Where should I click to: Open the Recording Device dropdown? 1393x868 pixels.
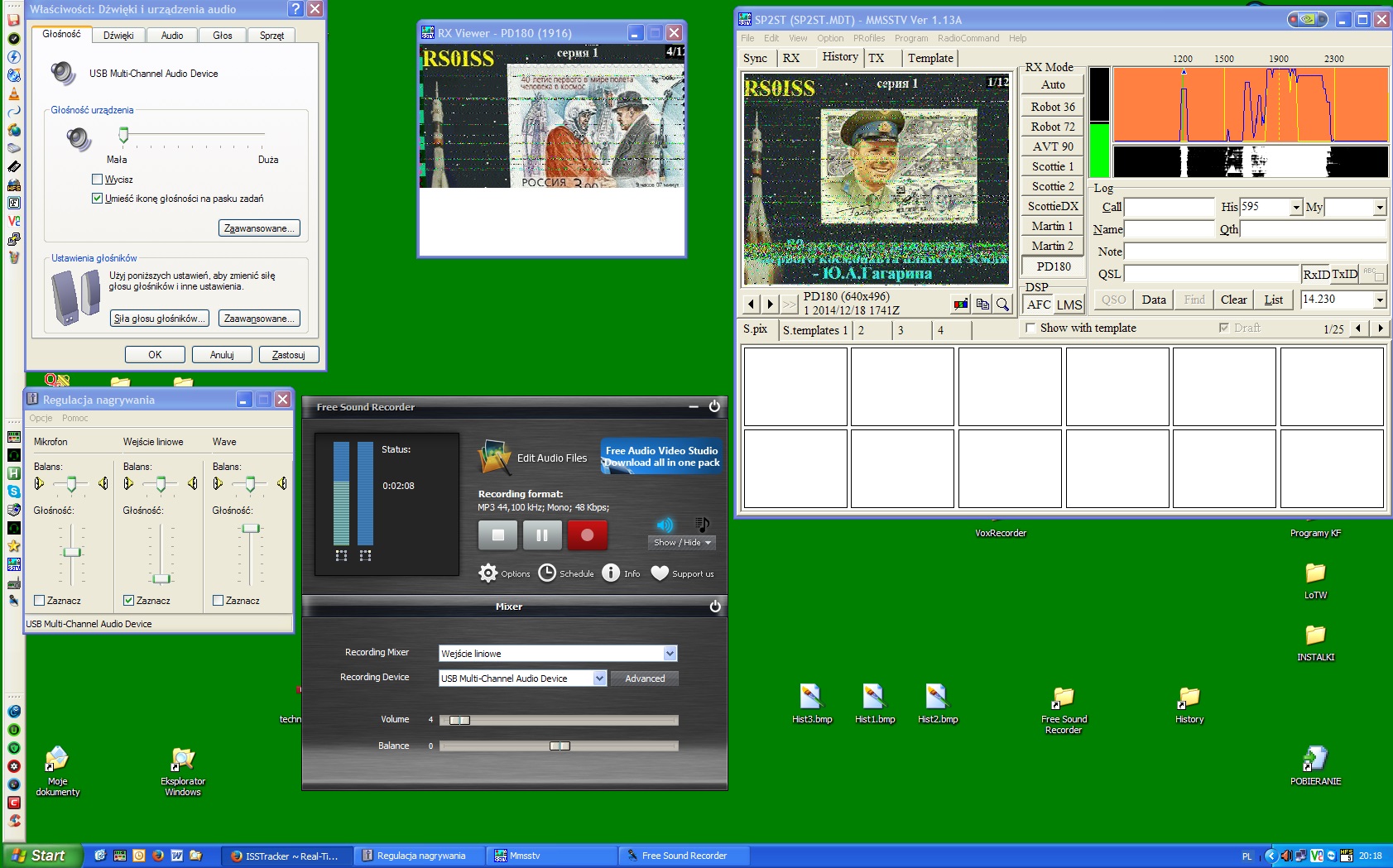pyautogui.click(x=599, y=679)
